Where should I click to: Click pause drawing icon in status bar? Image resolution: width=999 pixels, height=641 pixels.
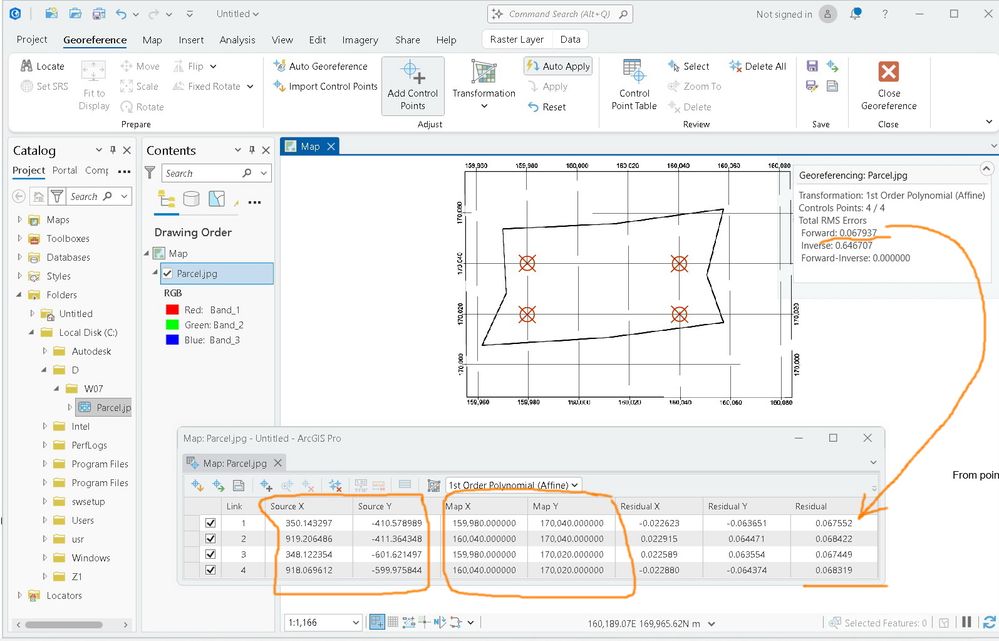[967, 623]
